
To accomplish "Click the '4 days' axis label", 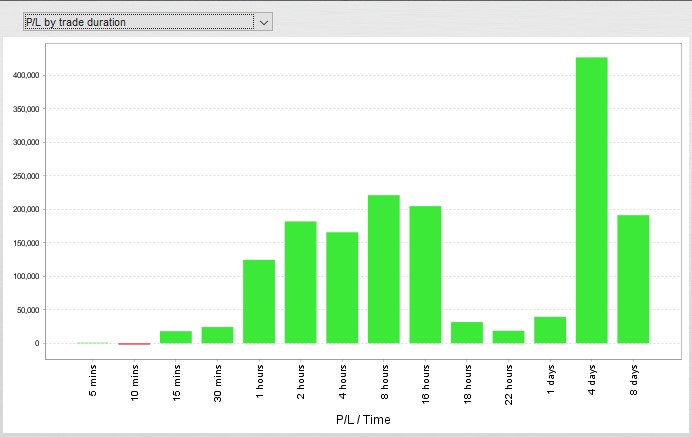I will click(x=592, y=380).
